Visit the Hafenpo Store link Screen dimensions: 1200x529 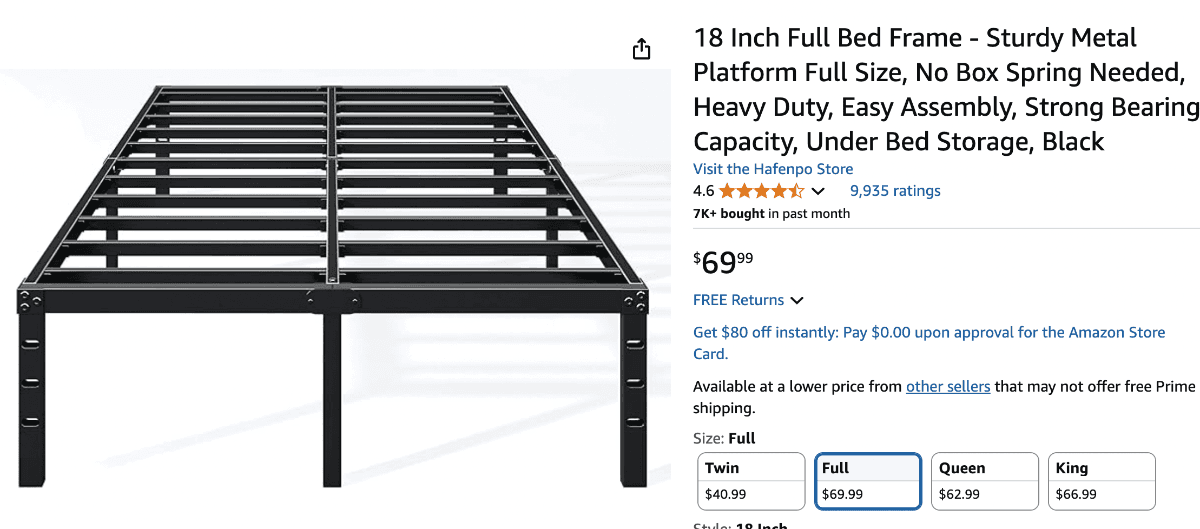773,169
